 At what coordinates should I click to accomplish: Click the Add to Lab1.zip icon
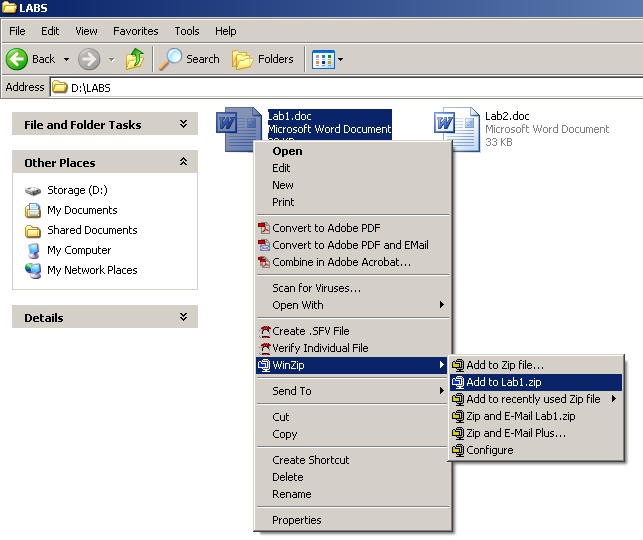coord(458,382)
